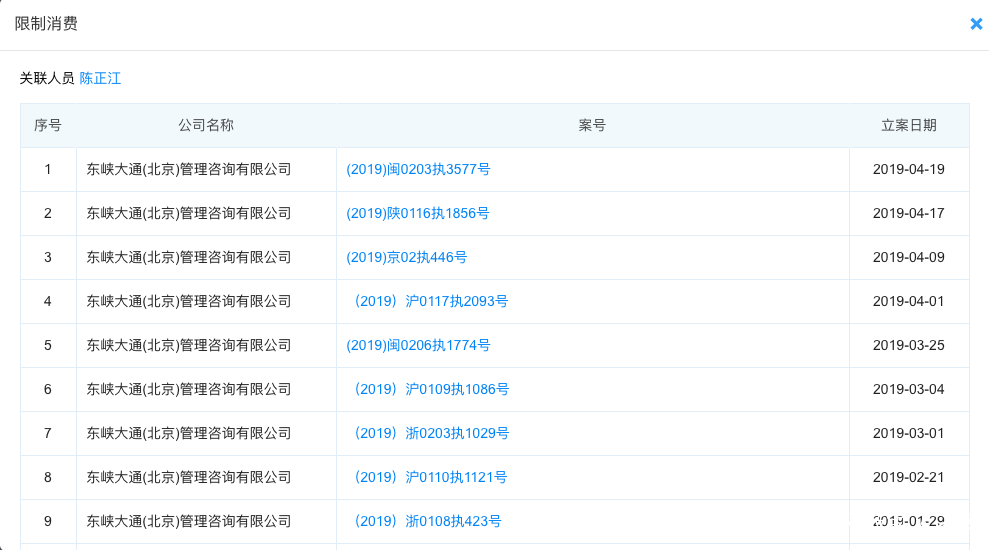Open linked person 陈正江
The image size is (999, 550).
coord(100,78)
